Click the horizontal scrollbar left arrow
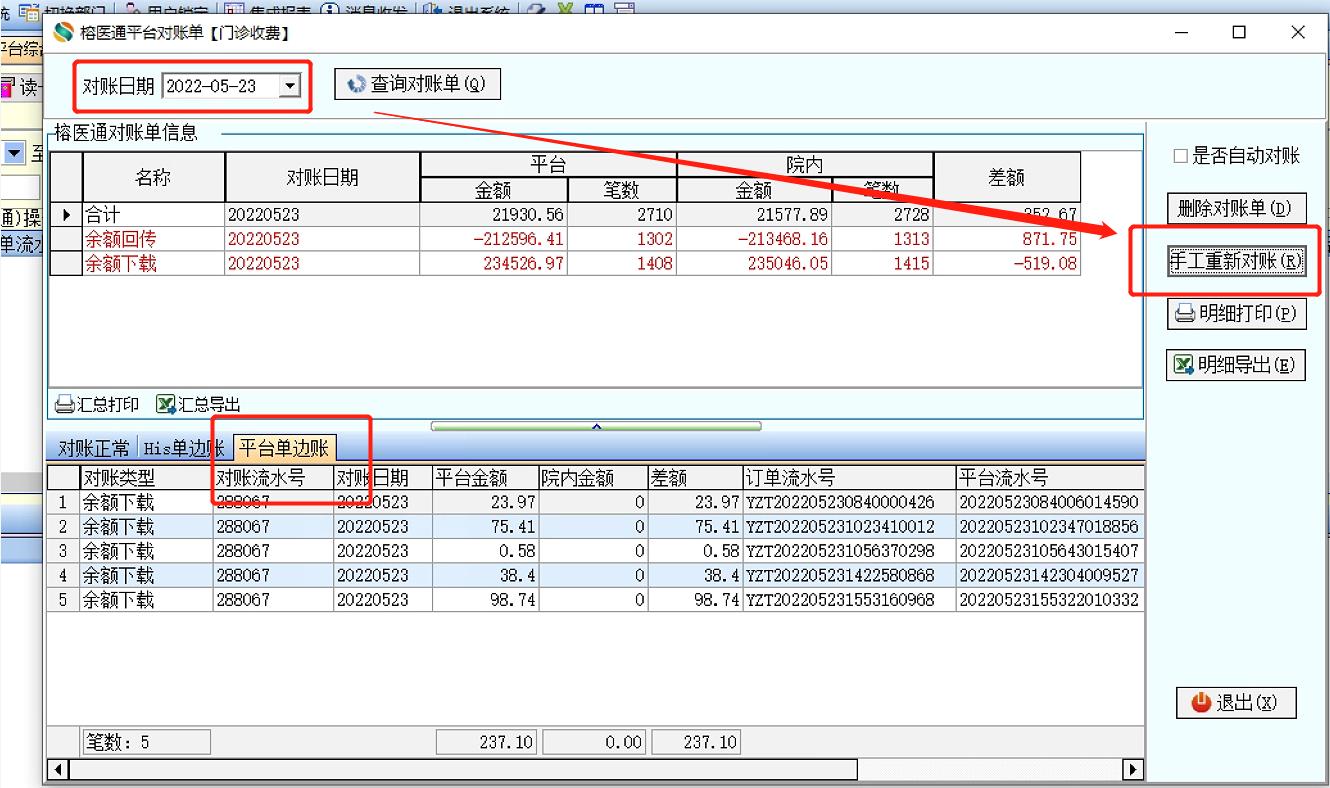Image resolution: width=1330 pixels, height=788 pixels. [58, 770]
